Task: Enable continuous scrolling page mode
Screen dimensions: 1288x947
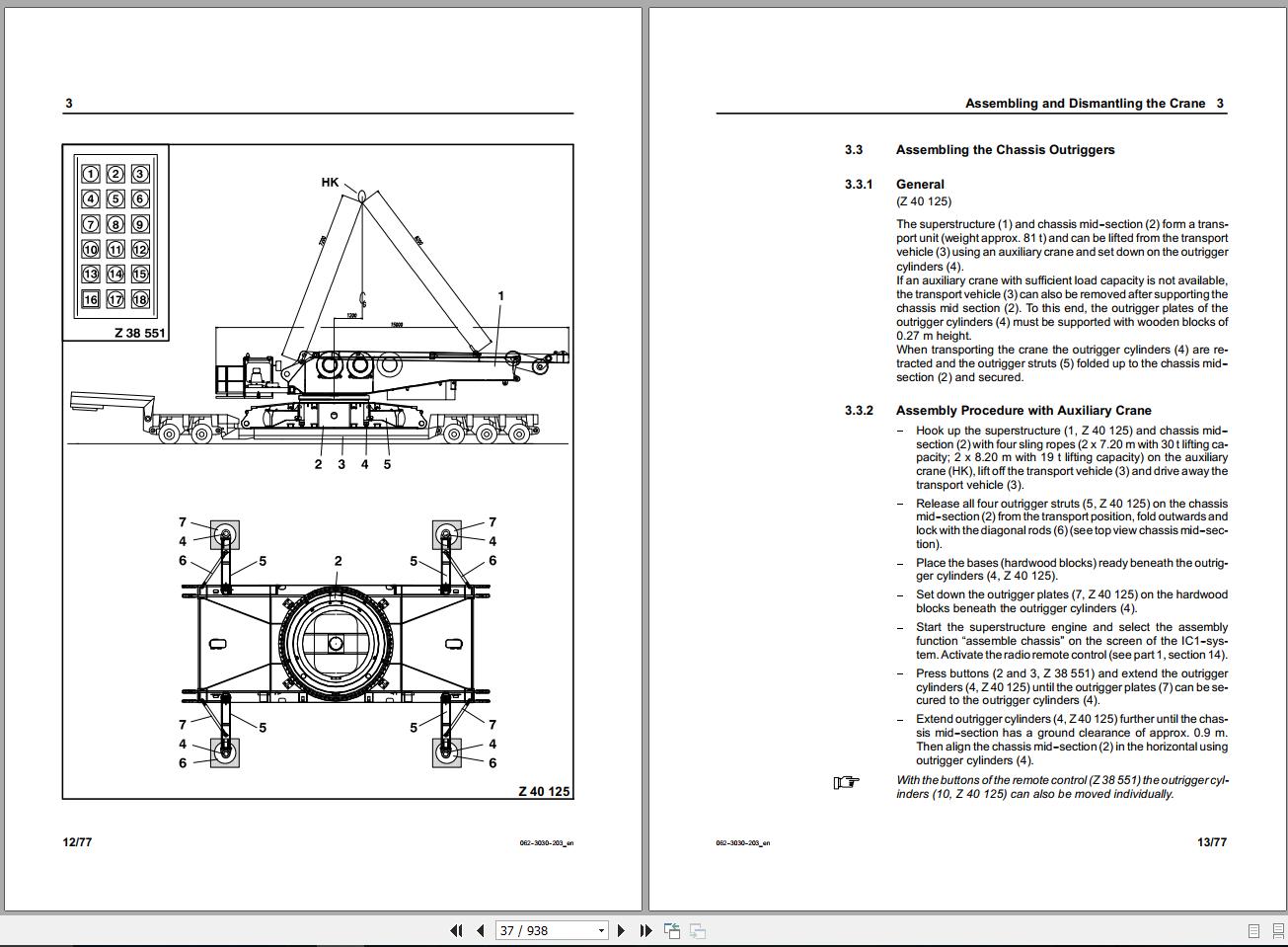Action: pyautogui.click(x=1278, y=929)
